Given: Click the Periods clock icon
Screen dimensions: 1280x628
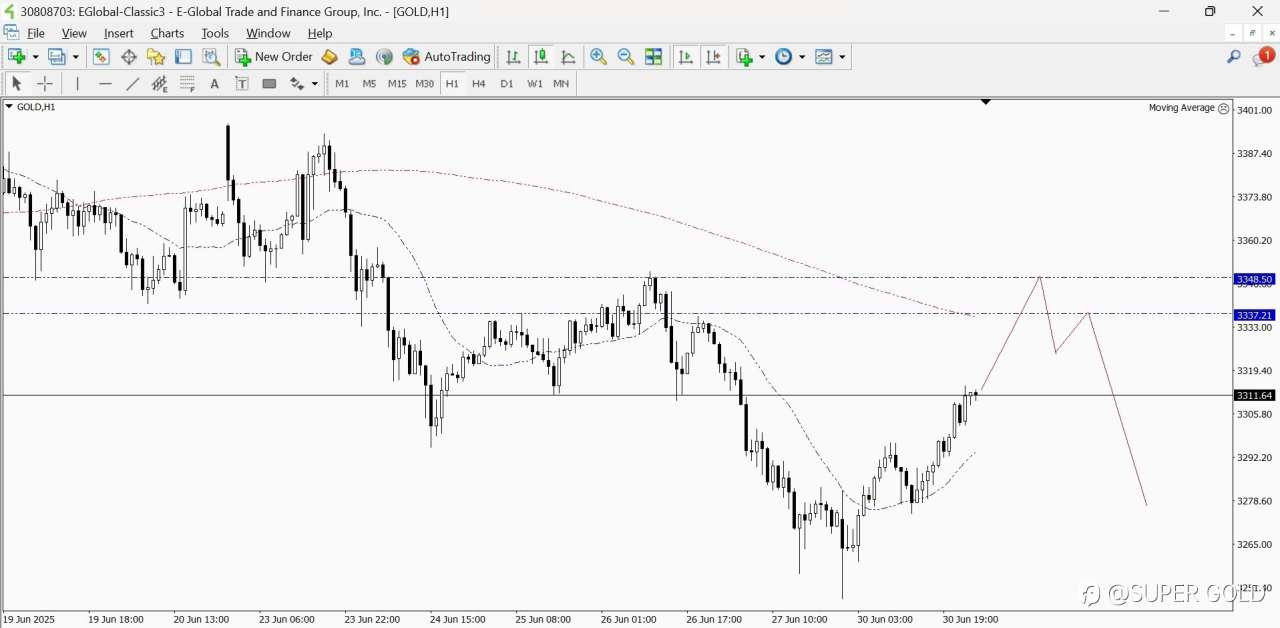Looking at the screenshot, I should point(784,57).
